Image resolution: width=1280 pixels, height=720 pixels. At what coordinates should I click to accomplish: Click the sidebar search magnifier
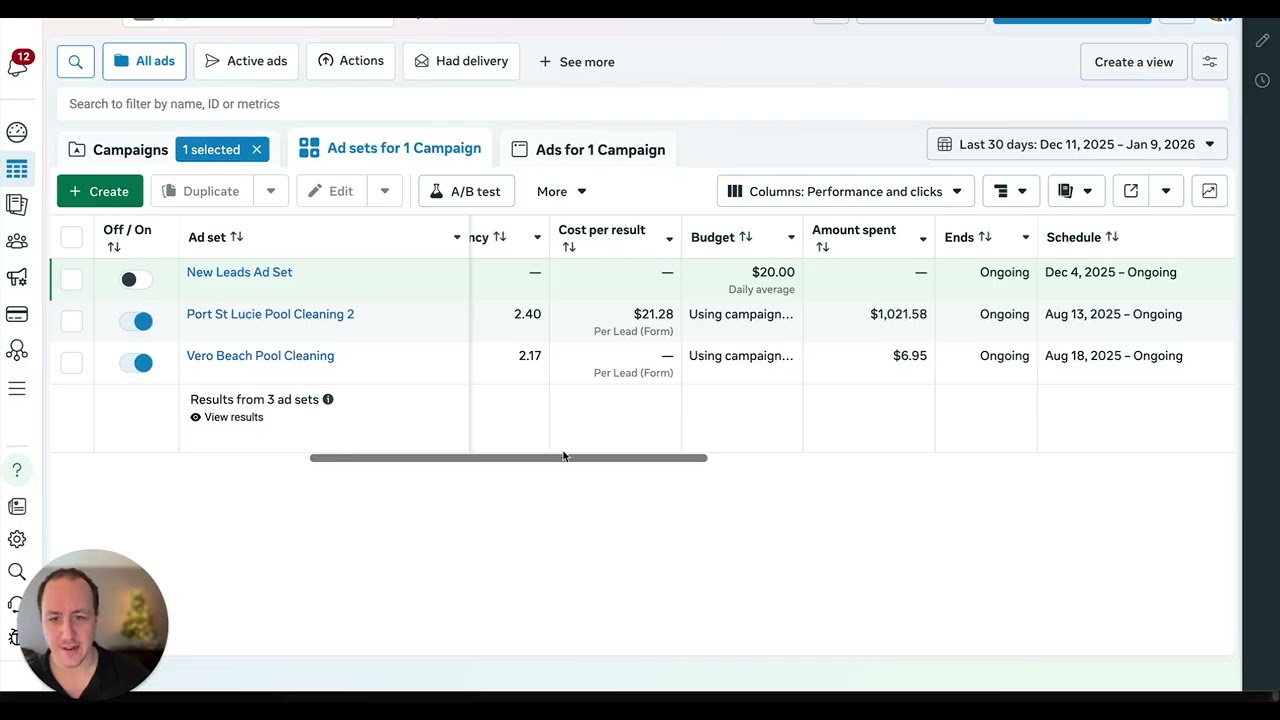[x=17, y=572]
